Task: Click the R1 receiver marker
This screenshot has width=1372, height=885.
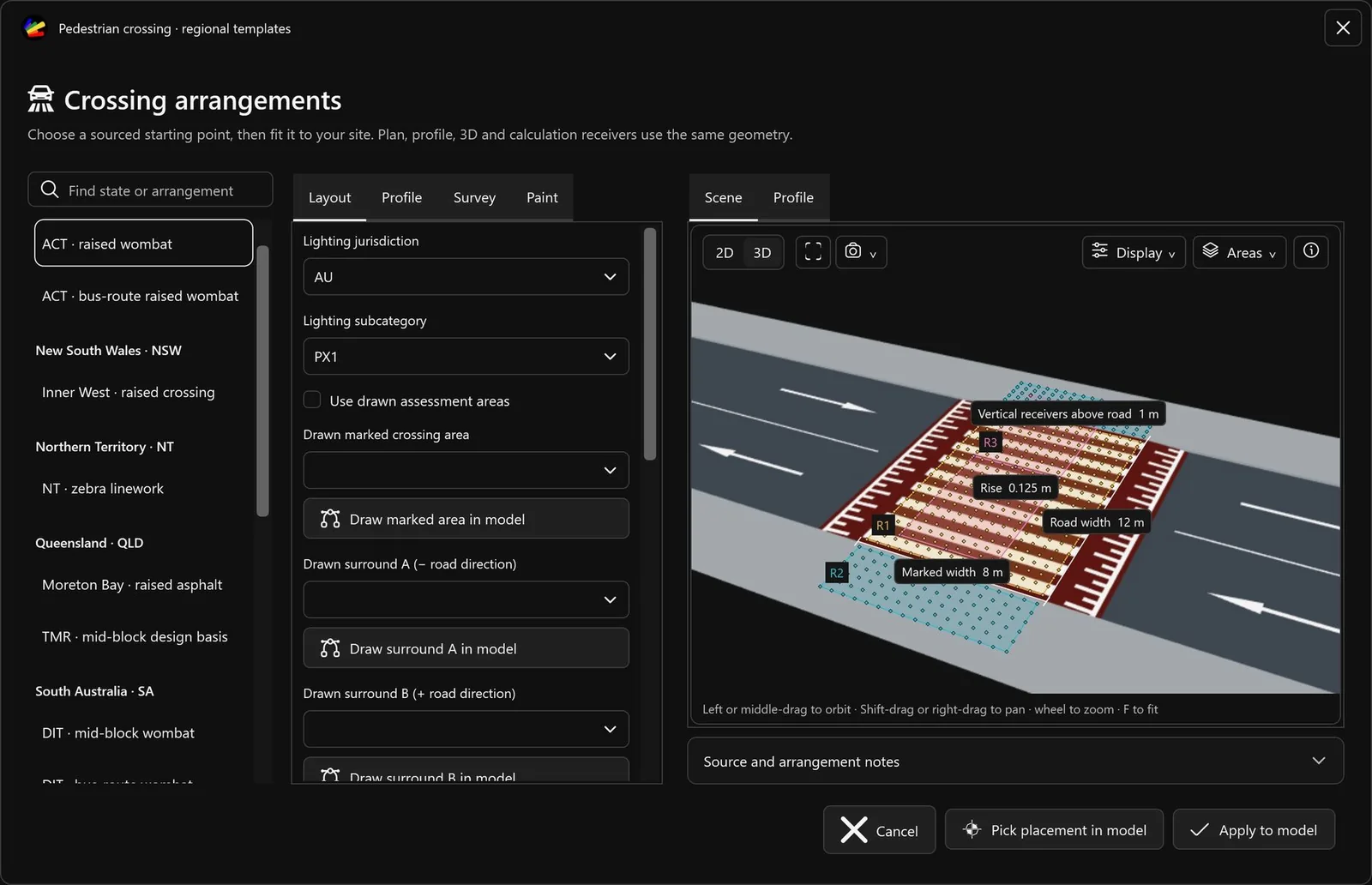Action: 882,525
